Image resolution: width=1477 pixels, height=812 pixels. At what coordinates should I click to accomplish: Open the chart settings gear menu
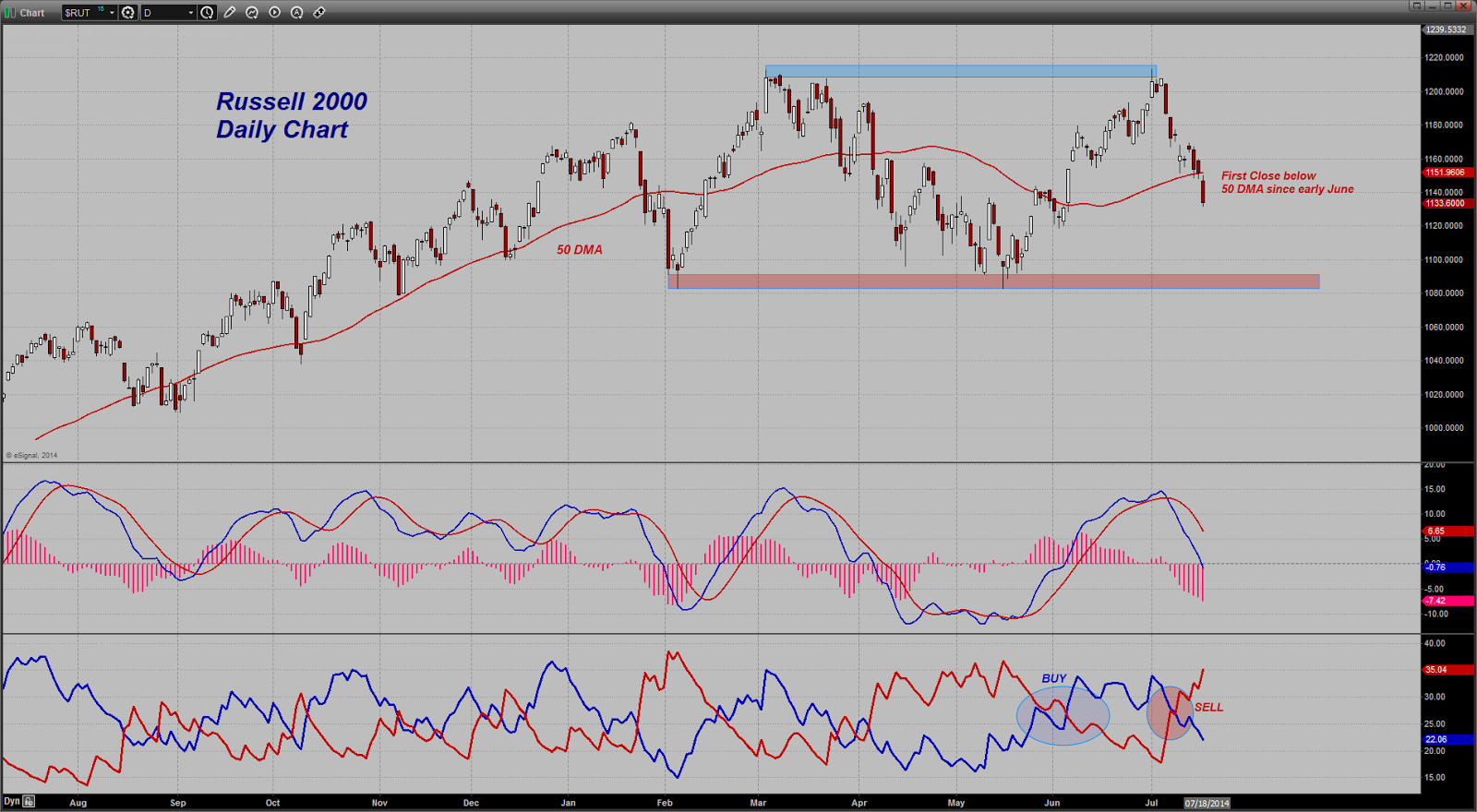coord(128,13)
